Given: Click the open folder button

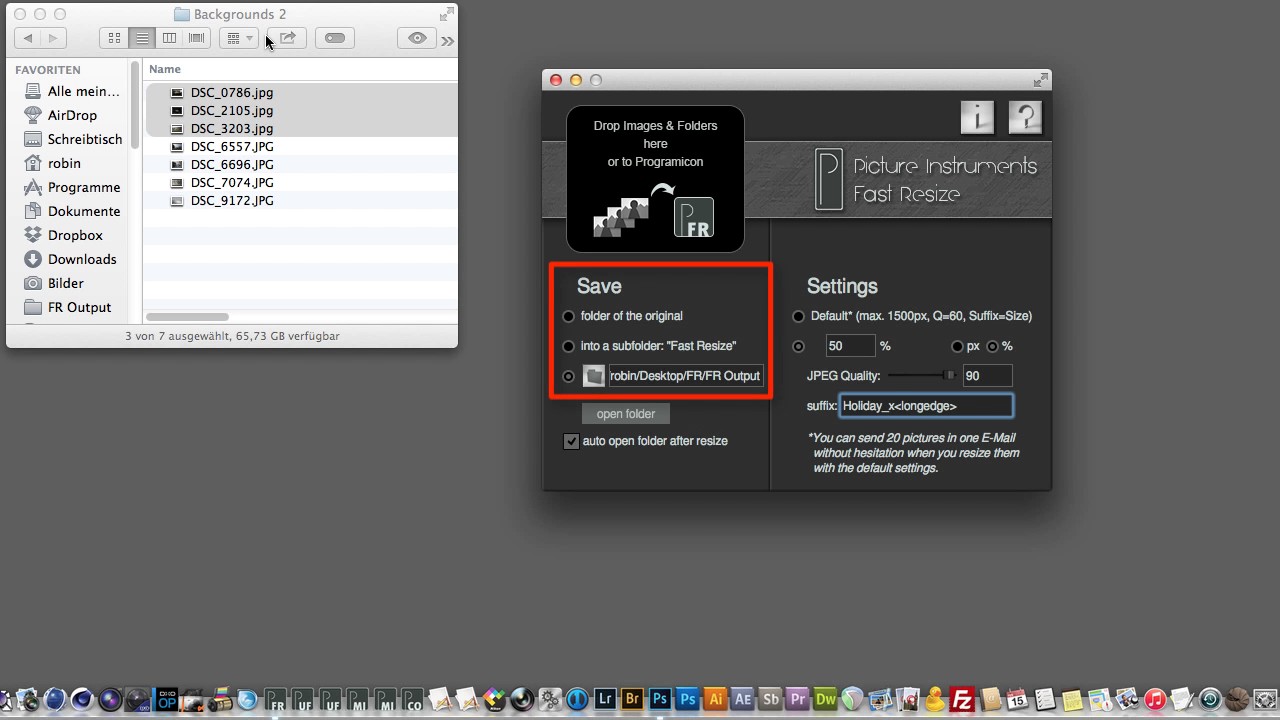Looking at the screenshot, I should coord(626,414).
